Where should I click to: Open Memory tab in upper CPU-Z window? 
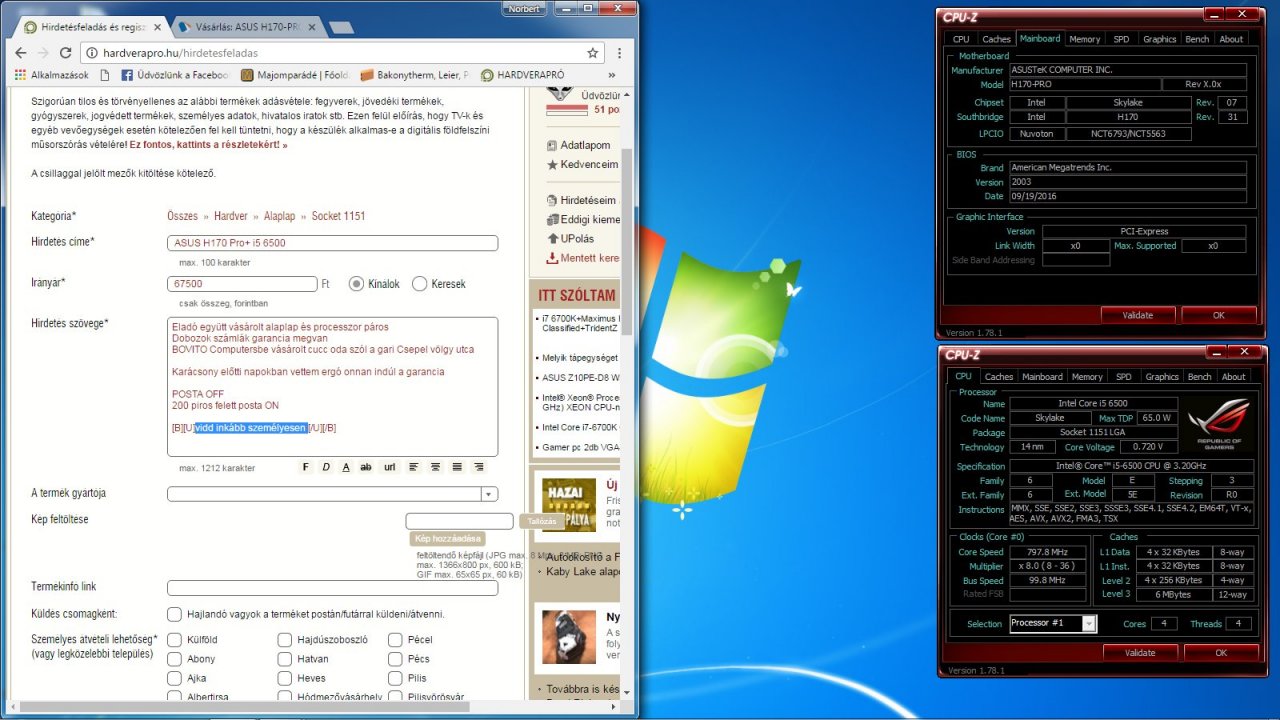pos(1084,39)
